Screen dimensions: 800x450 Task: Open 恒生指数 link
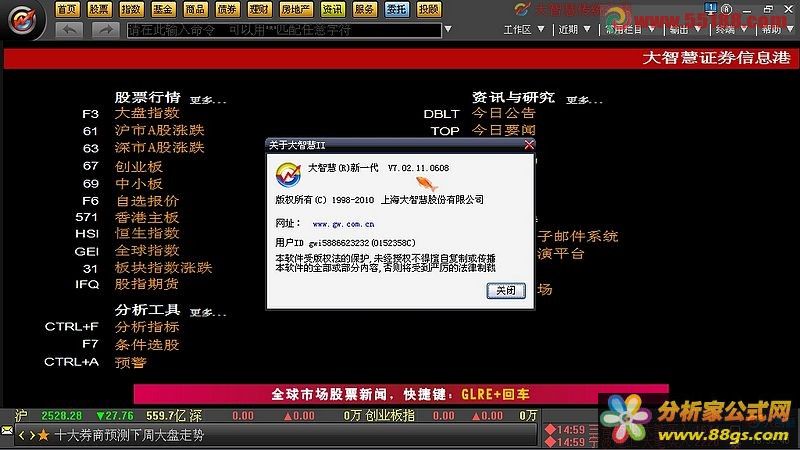(147, 233)
